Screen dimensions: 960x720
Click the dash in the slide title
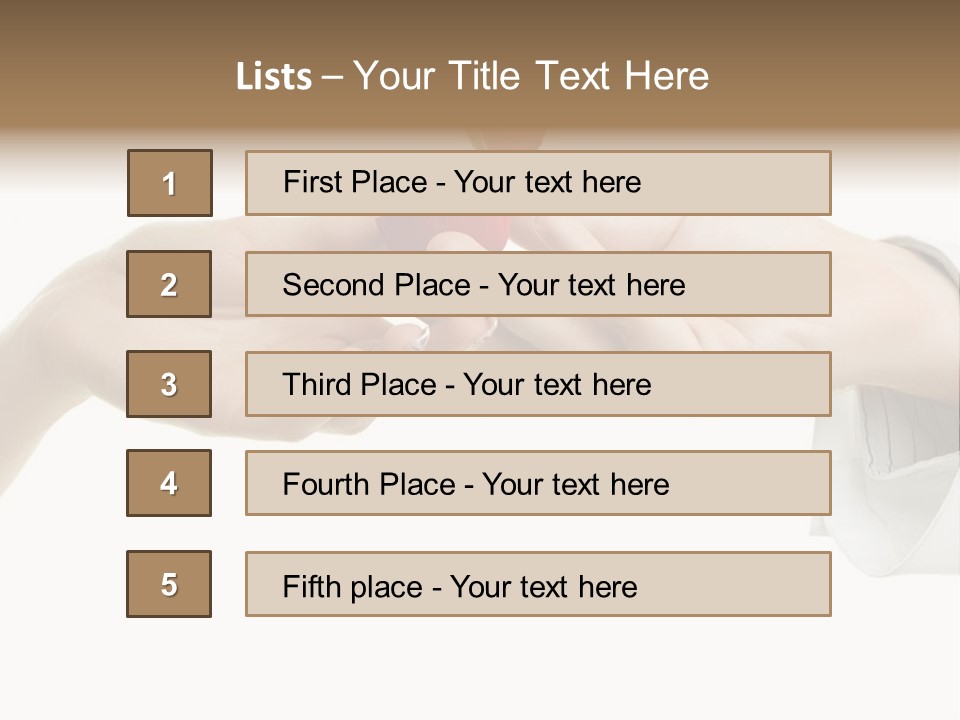(x=333, y=77)
